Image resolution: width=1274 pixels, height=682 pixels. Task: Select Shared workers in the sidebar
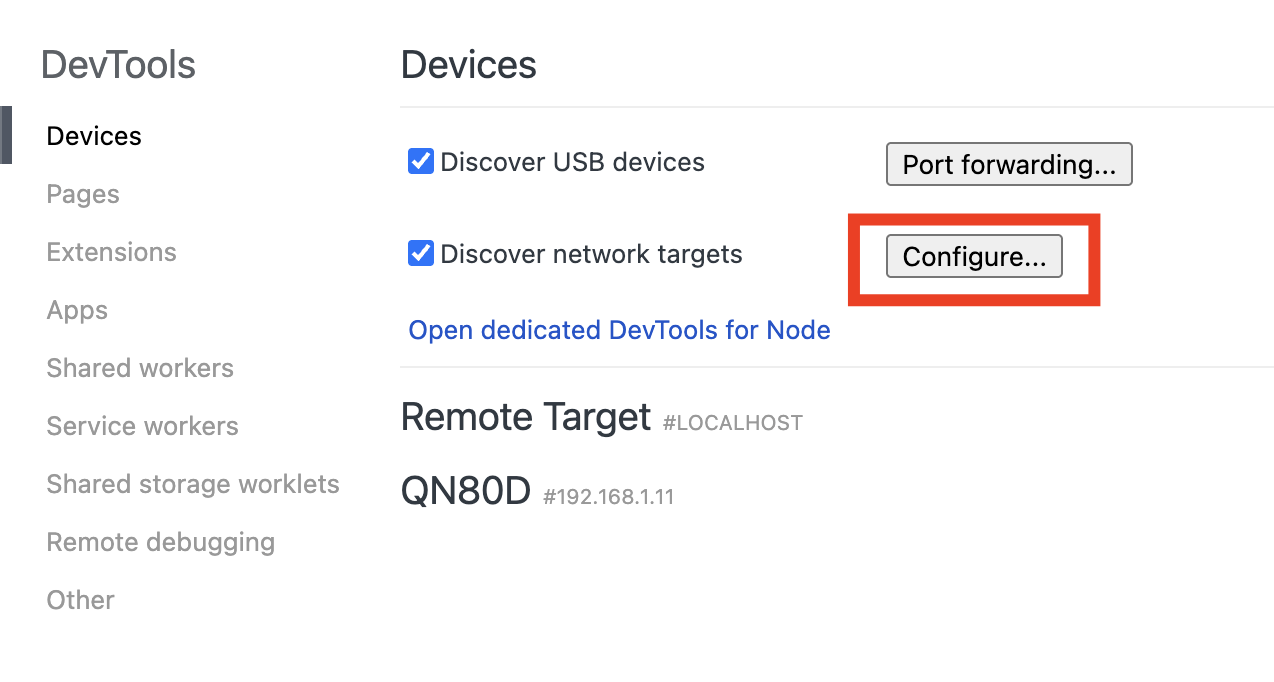(x=139, y=368)
